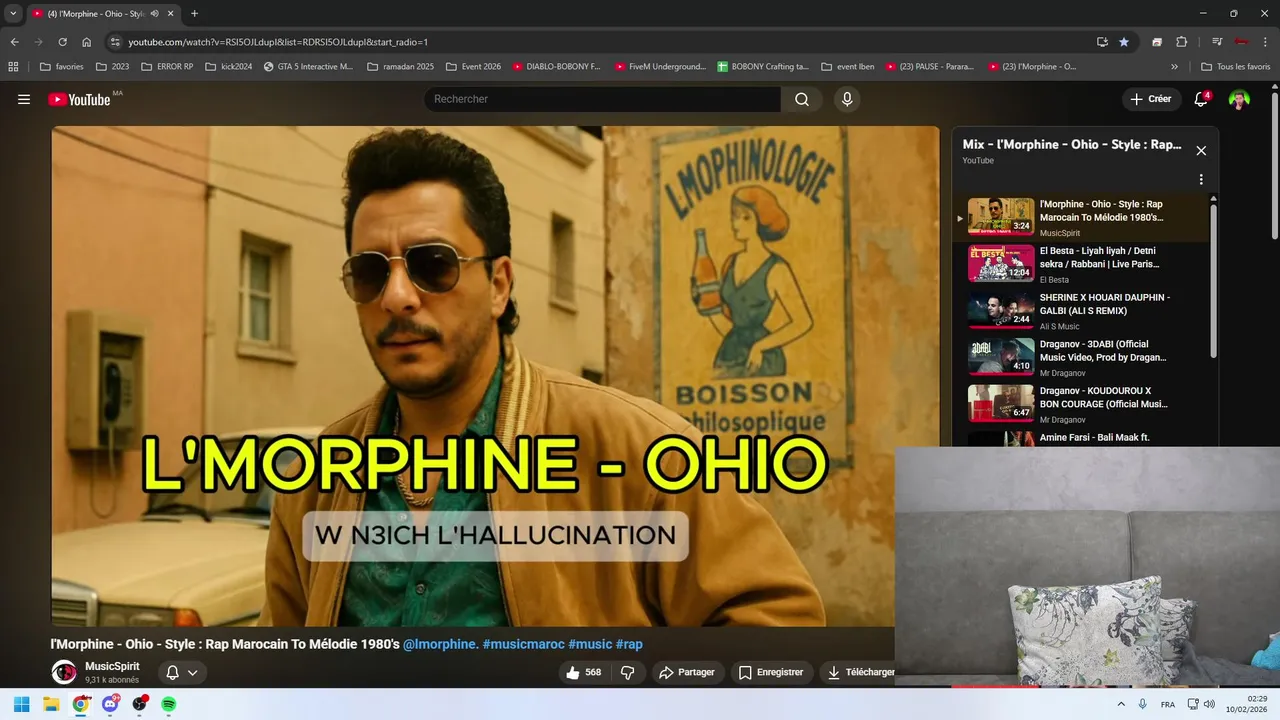Open the kick2024 bookmark folder
Image resolution: width=1280 pixels, height=720 pixels.
(228, 67)
